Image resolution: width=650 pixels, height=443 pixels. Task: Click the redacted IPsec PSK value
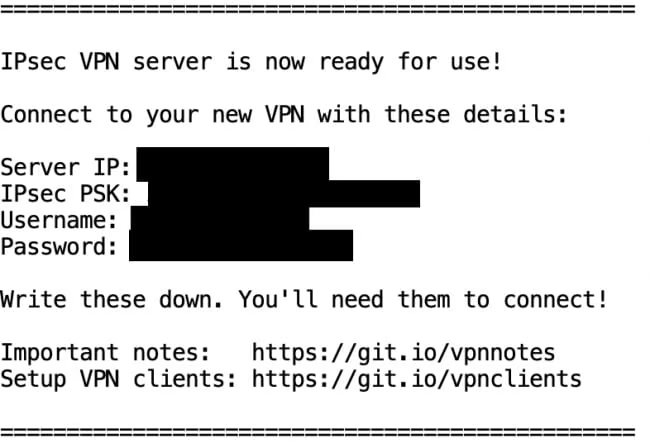pos(284,194)
